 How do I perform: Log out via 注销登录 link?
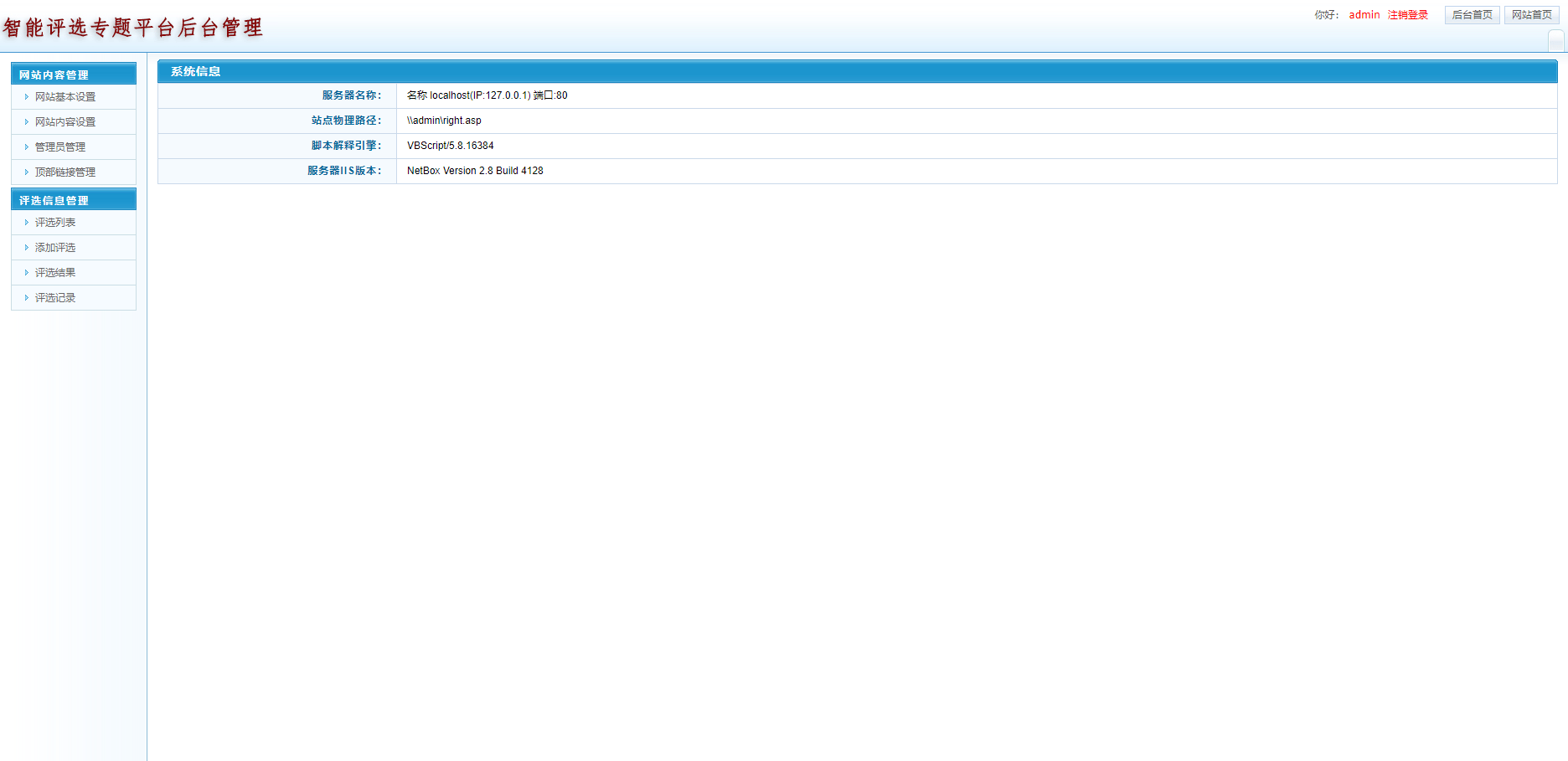1407,15
